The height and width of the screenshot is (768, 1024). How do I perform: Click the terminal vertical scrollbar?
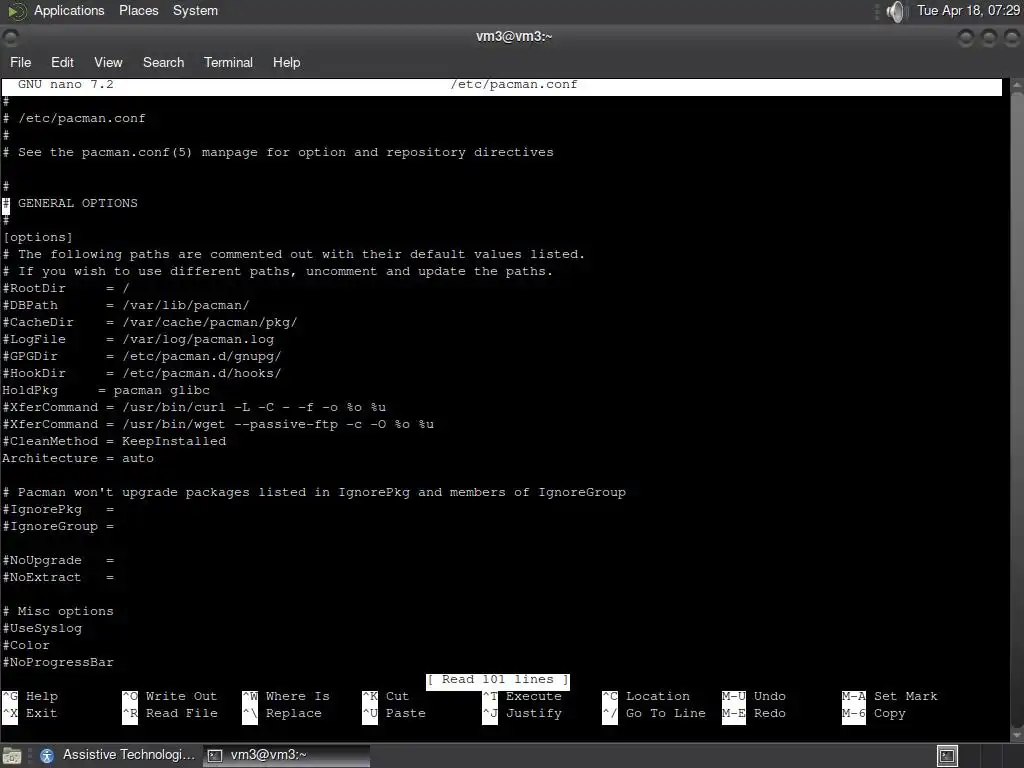[x=1017, y=410]
